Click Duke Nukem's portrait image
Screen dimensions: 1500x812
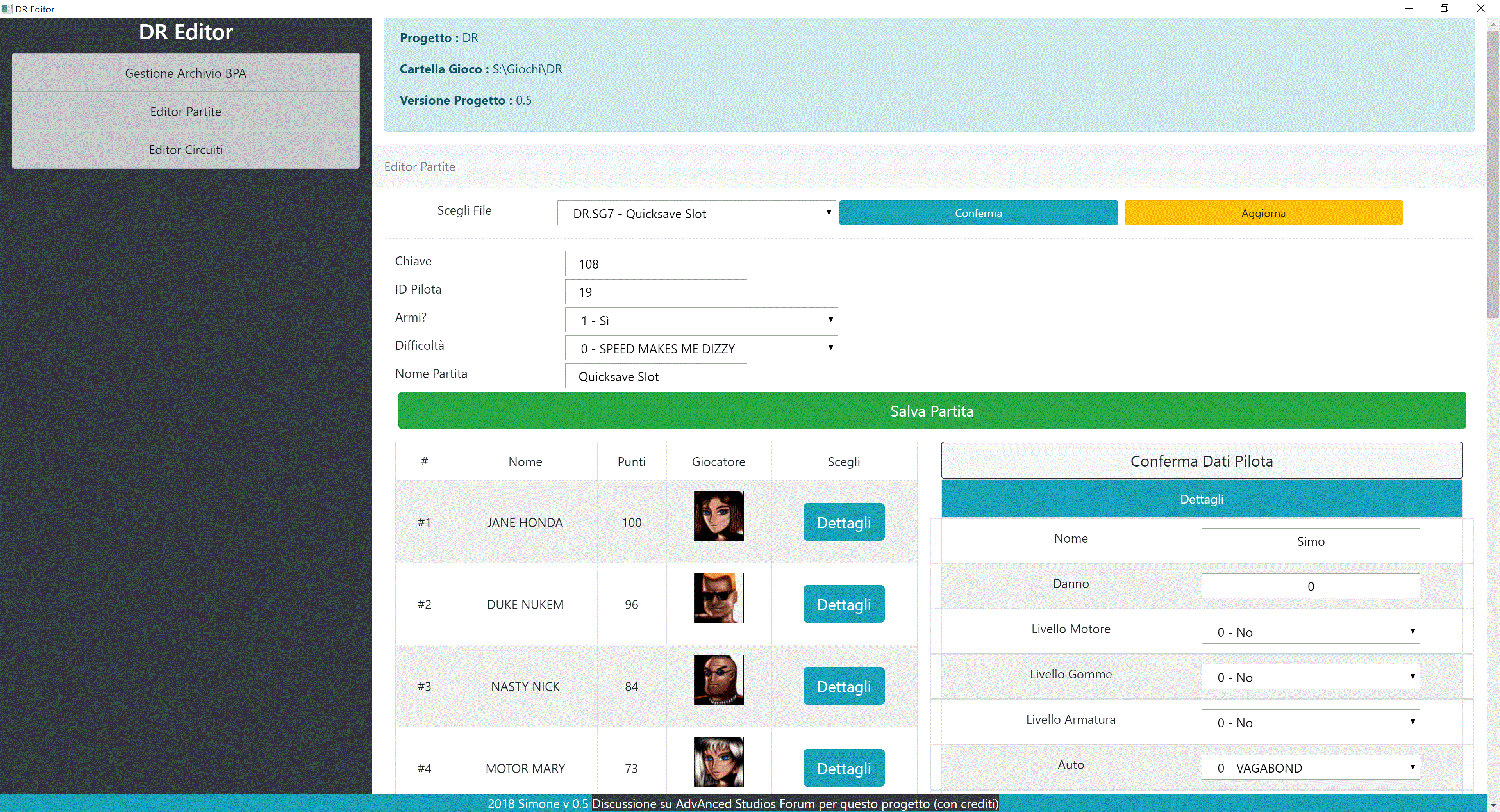point(718,597)
